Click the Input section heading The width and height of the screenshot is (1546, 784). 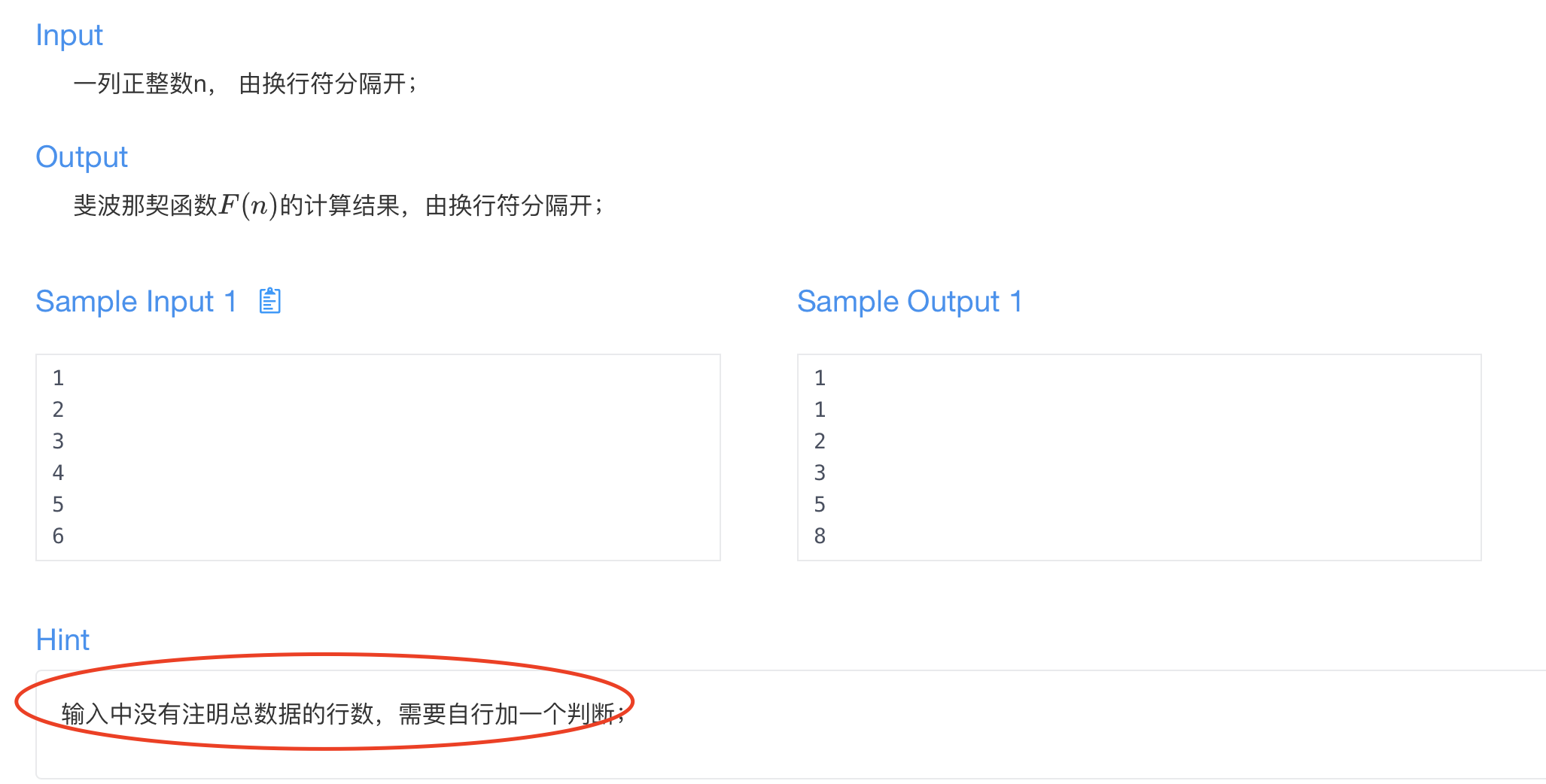coord(69,35)
